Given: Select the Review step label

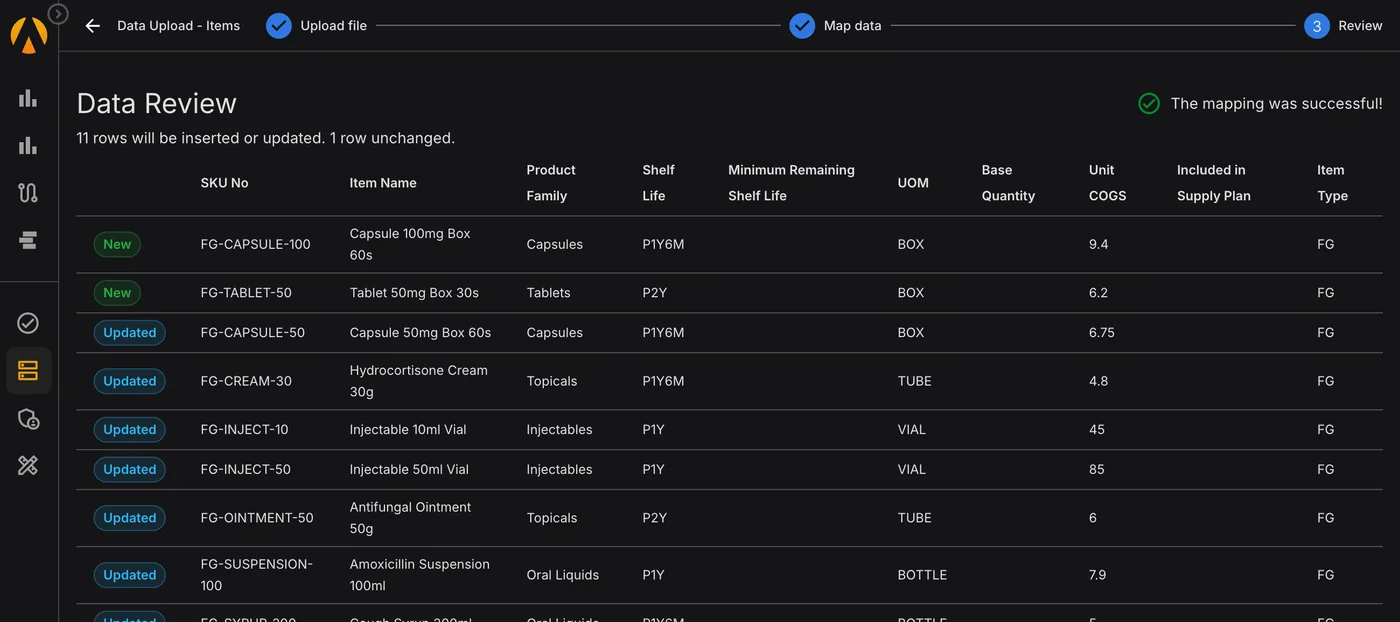Looking at the screenshot, I should click(1361, 26).
